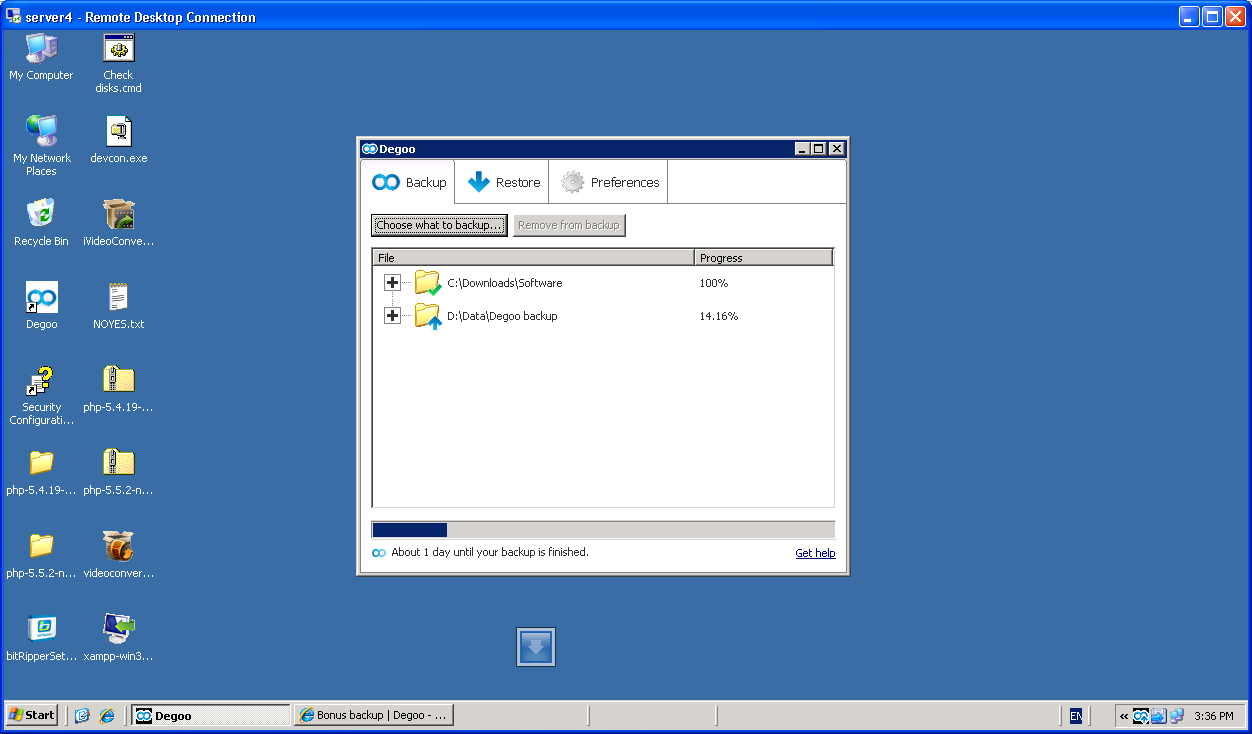Select videoconverter installer icon
The width and height of the screenshot is (1252, 734).
(x=118, y=546)
